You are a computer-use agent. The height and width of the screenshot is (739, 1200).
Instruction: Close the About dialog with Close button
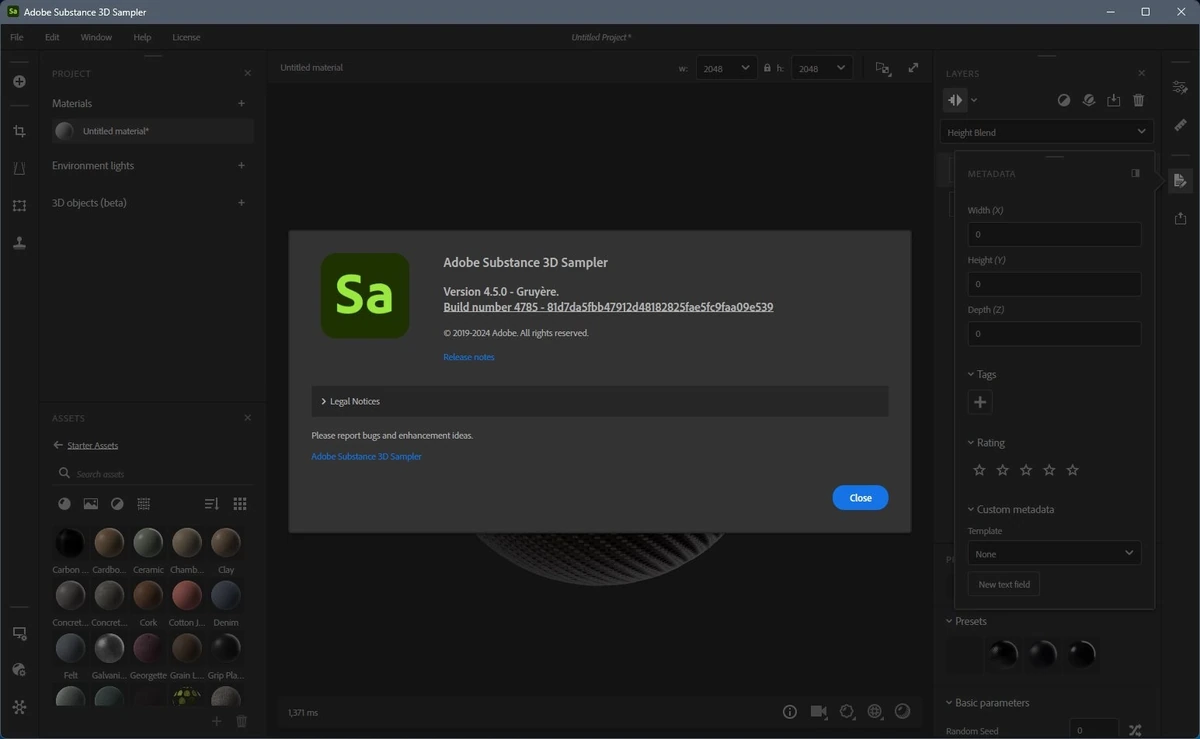(x=860, y=498)
